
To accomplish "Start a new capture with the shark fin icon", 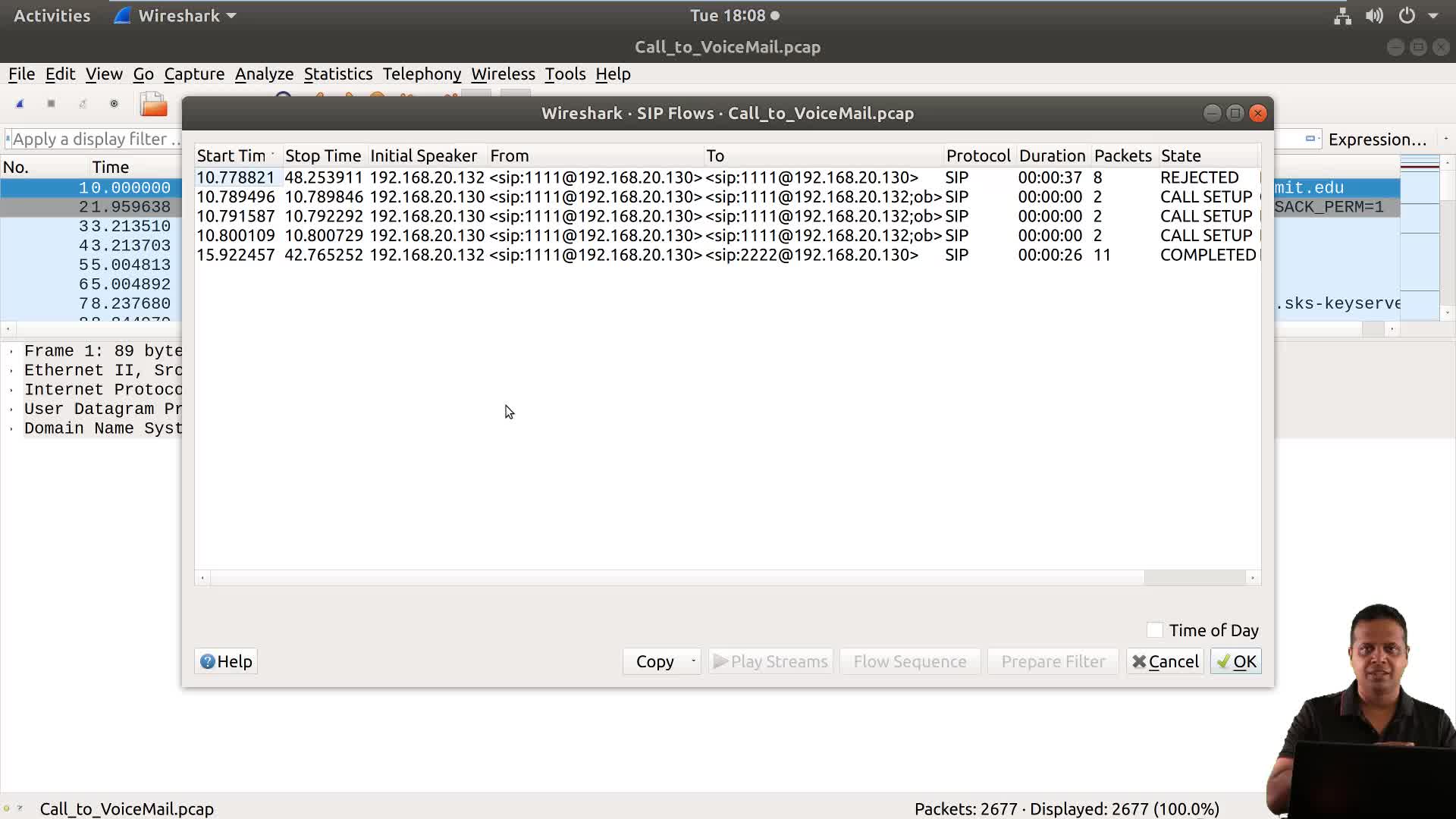I will coord(19,103).
